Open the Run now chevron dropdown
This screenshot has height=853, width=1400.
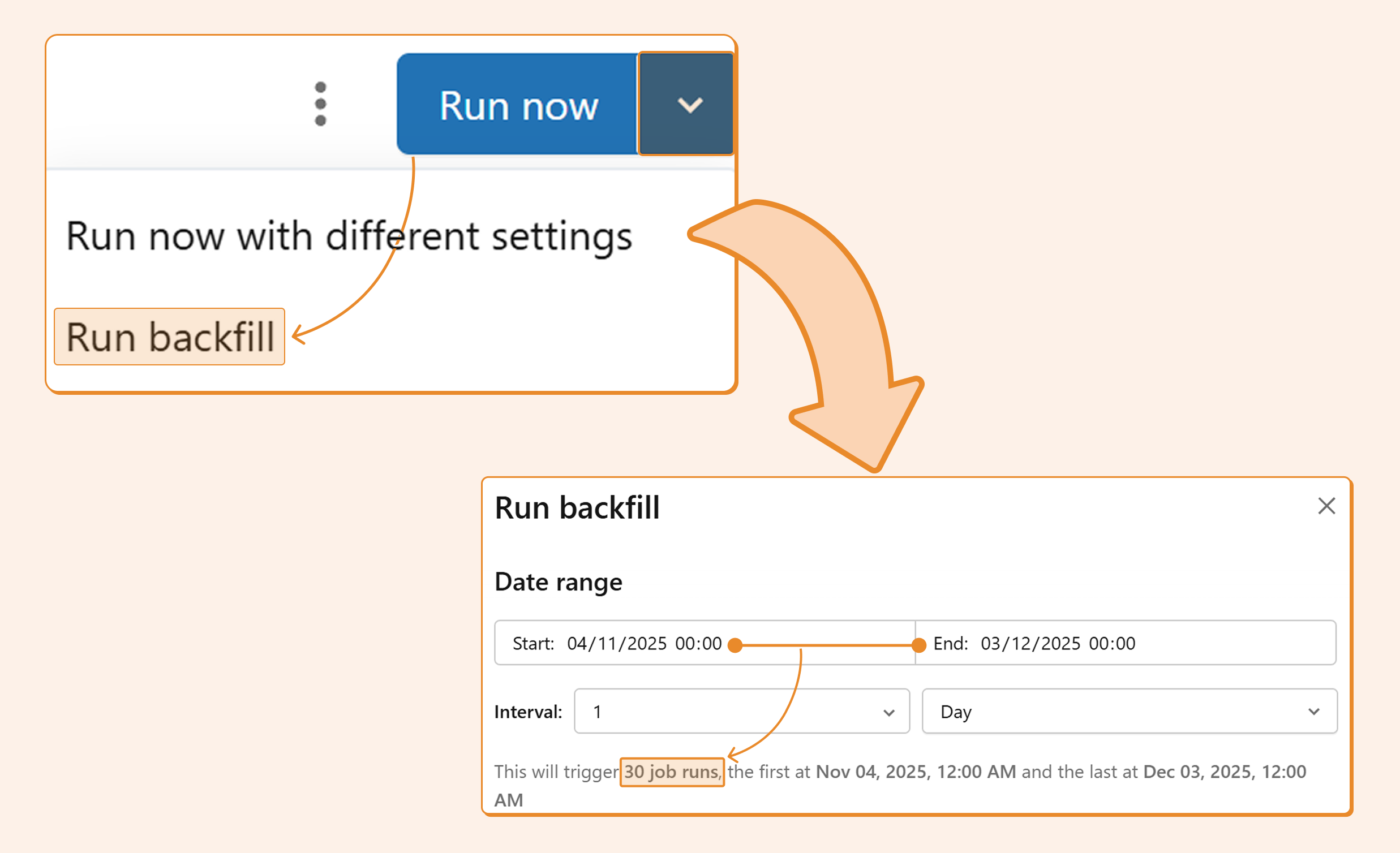(x=686, y=104)
